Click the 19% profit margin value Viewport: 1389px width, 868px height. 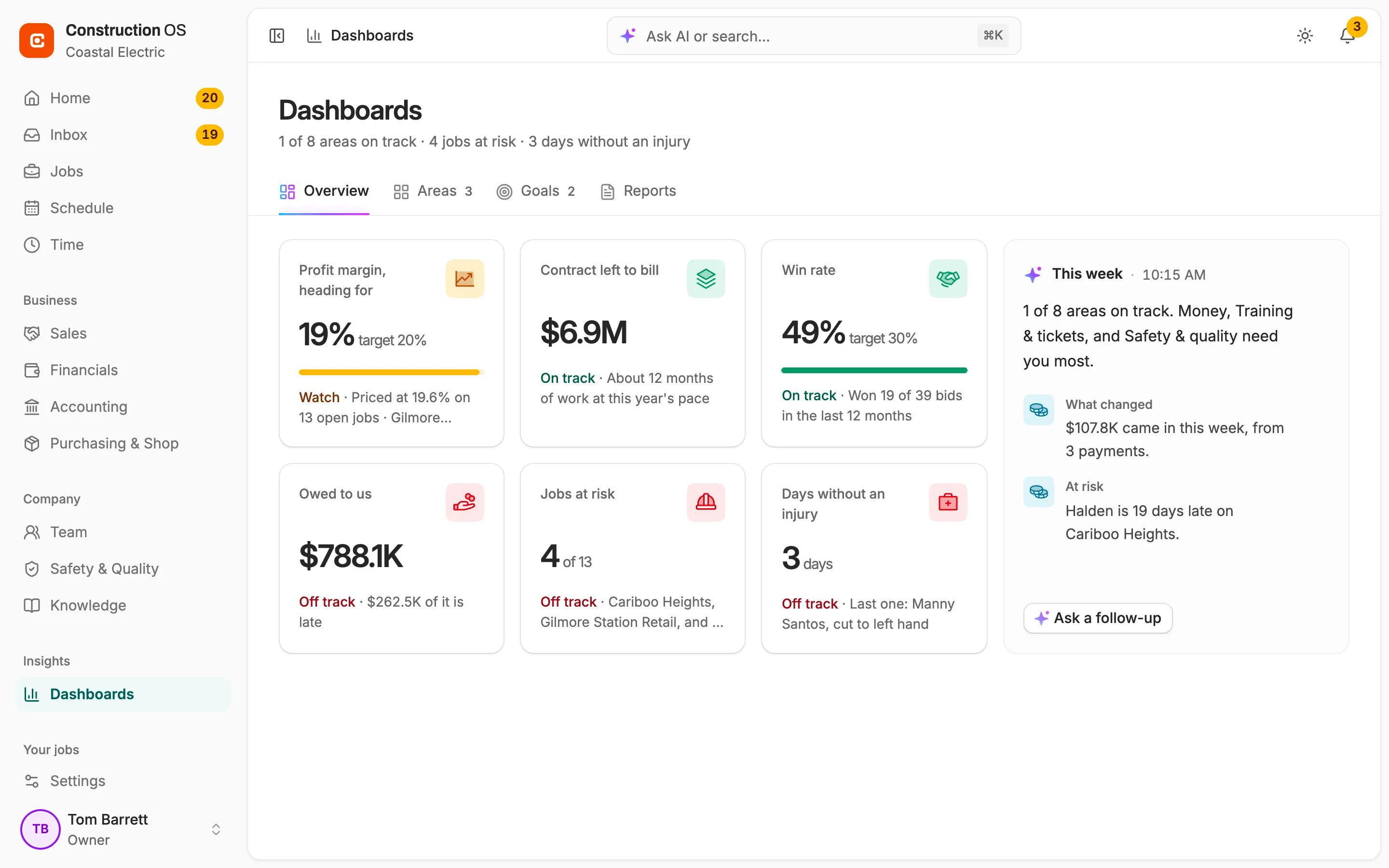[327, 334]
